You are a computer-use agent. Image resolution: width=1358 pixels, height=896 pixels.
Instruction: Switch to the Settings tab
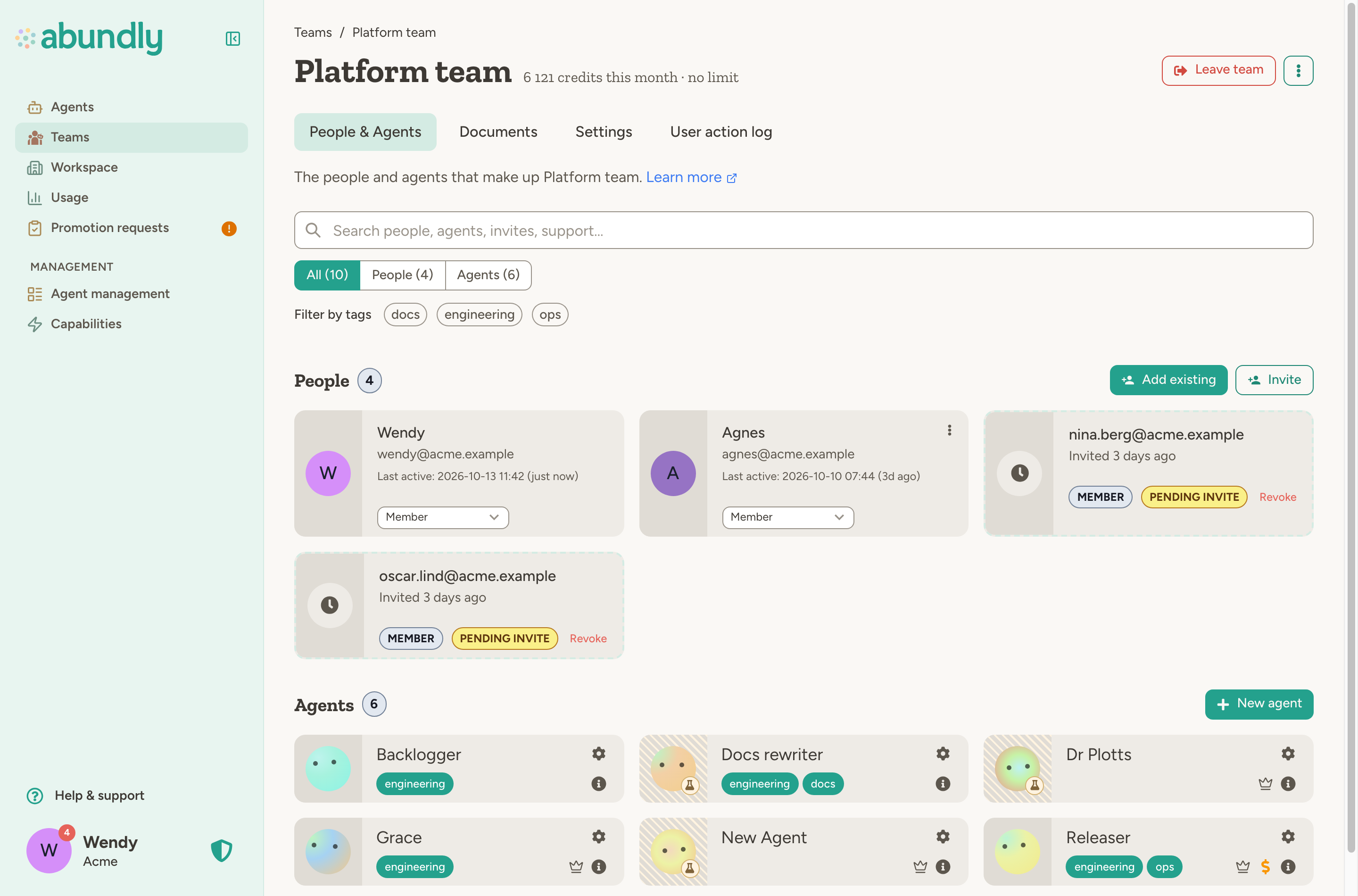click(603, 132)
